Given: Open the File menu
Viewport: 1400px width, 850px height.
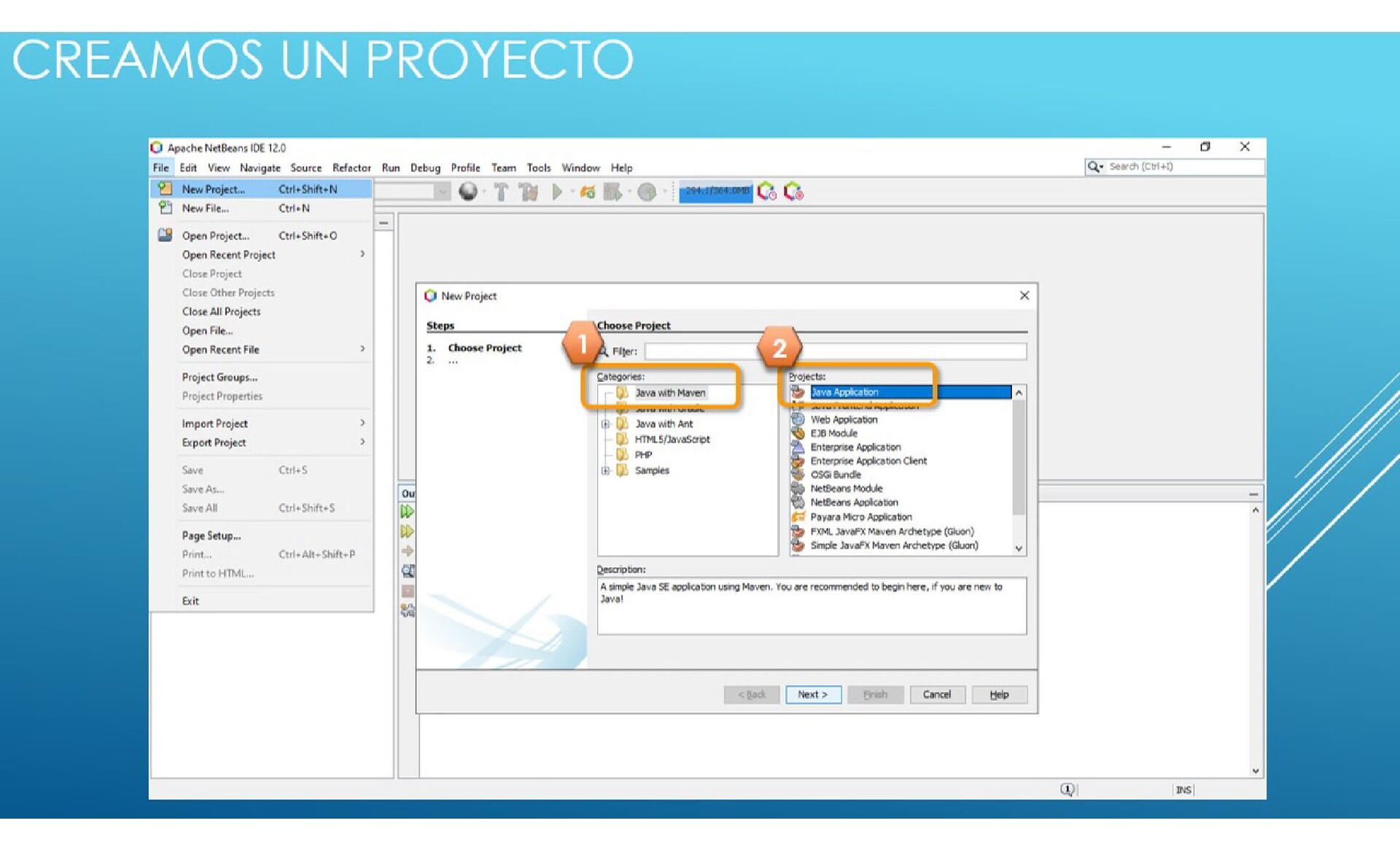Looking at the screenshot, I should point(160,168).
